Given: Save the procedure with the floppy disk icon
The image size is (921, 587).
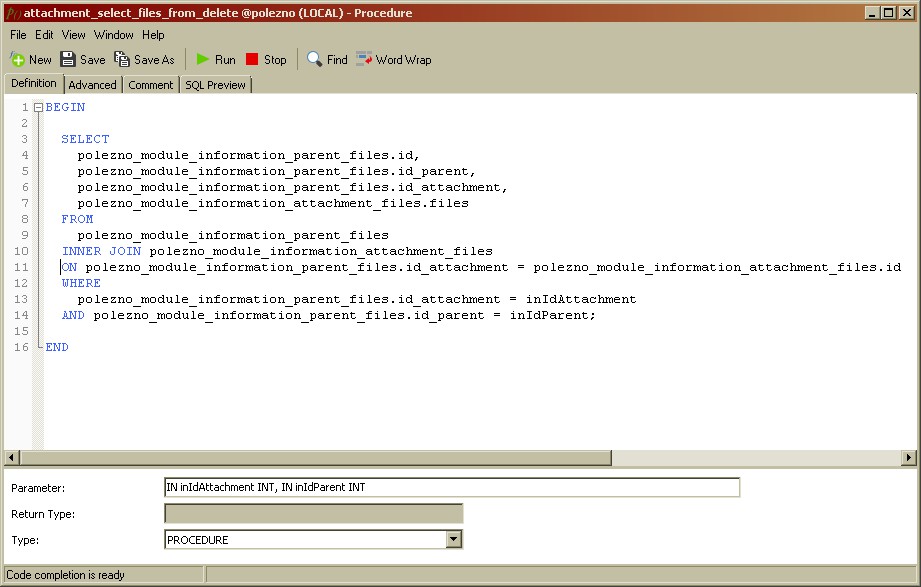Looking at the screenshot, I should (68, 59).
